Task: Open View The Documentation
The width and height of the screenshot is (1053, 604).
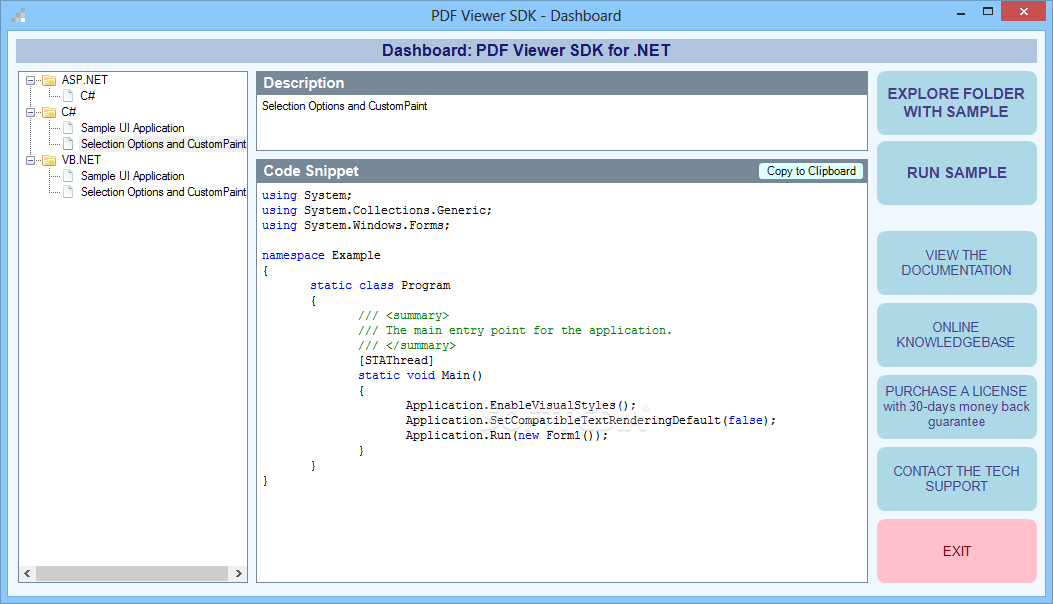Action: 956,263
